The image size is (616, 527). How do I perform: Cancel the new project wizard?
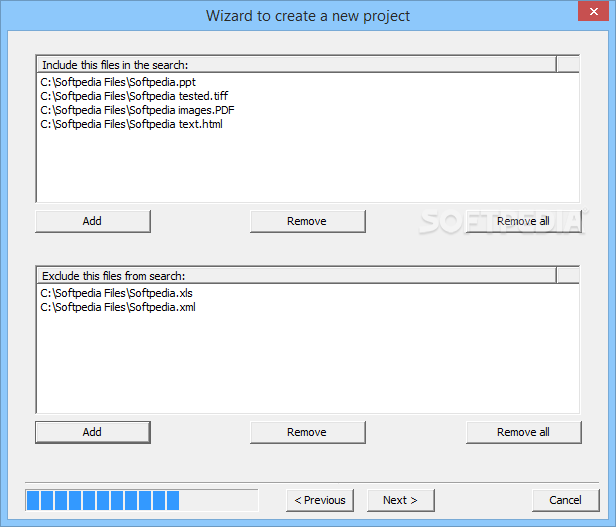(566, 500)
